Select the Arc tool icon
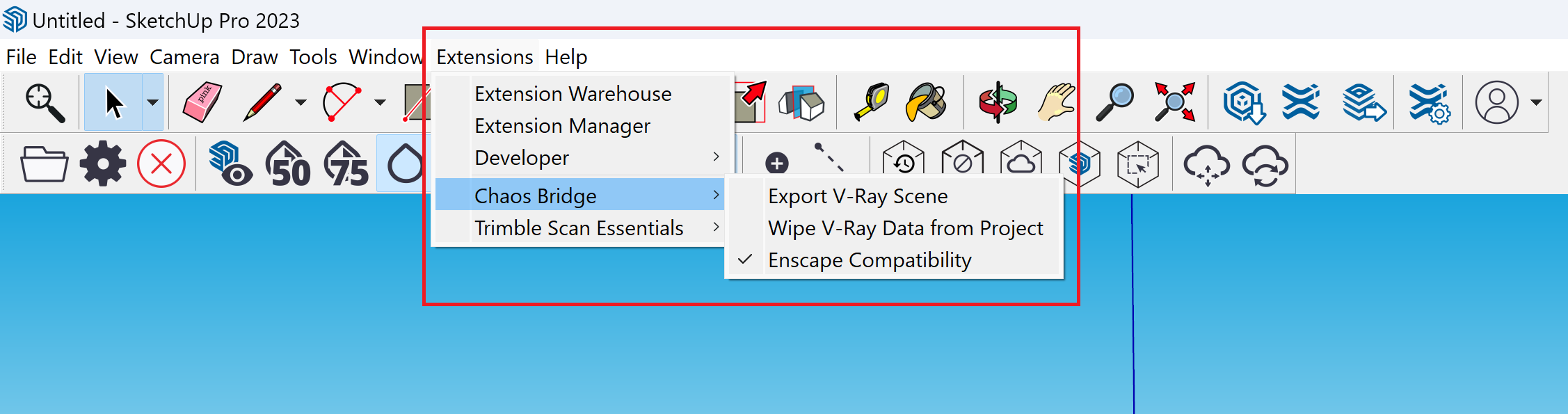 (342, 103)
